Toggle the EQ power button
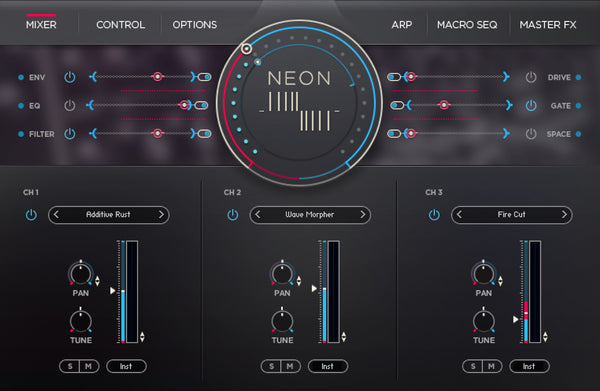The height and width of the screenshot is (391, 600). pos(70,105)
